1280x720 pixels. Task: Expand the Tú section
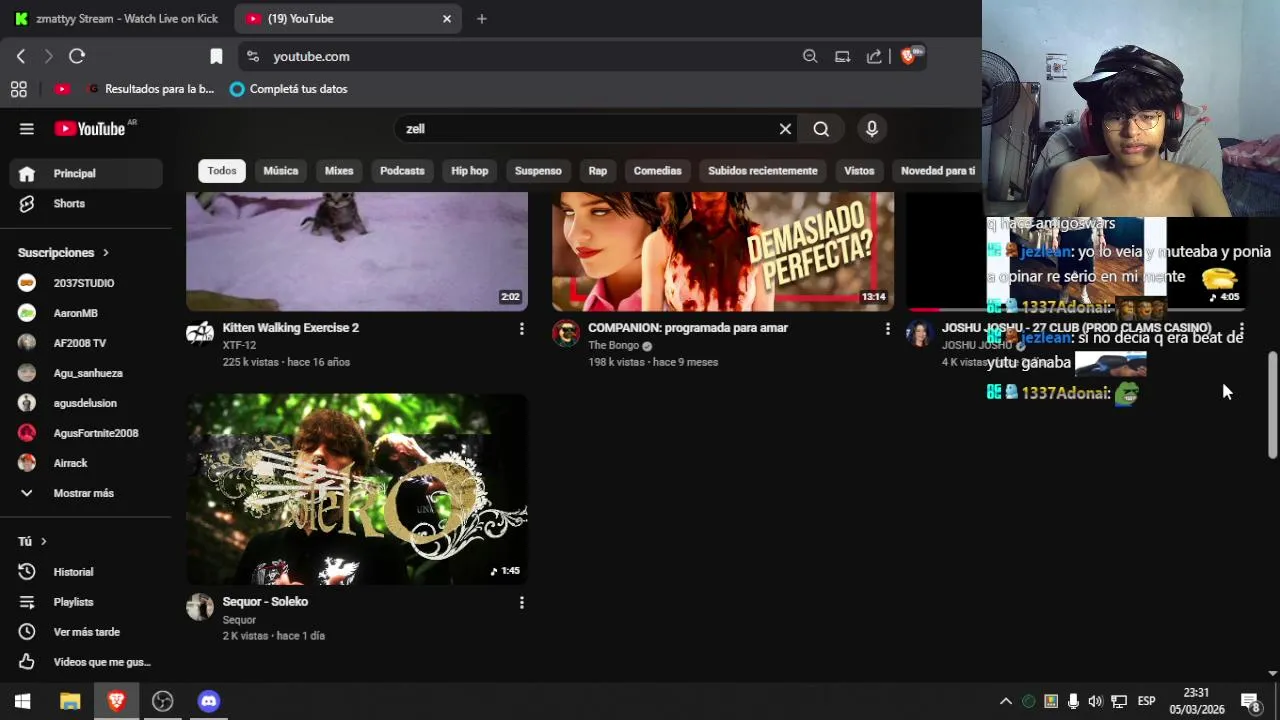33,541
